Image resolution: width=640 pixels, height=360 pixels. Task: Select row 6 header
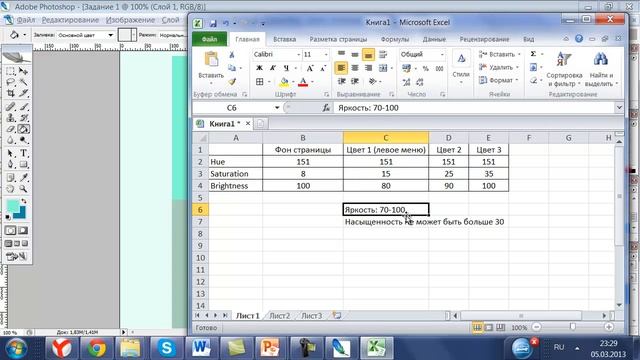[x=200, y=210]
